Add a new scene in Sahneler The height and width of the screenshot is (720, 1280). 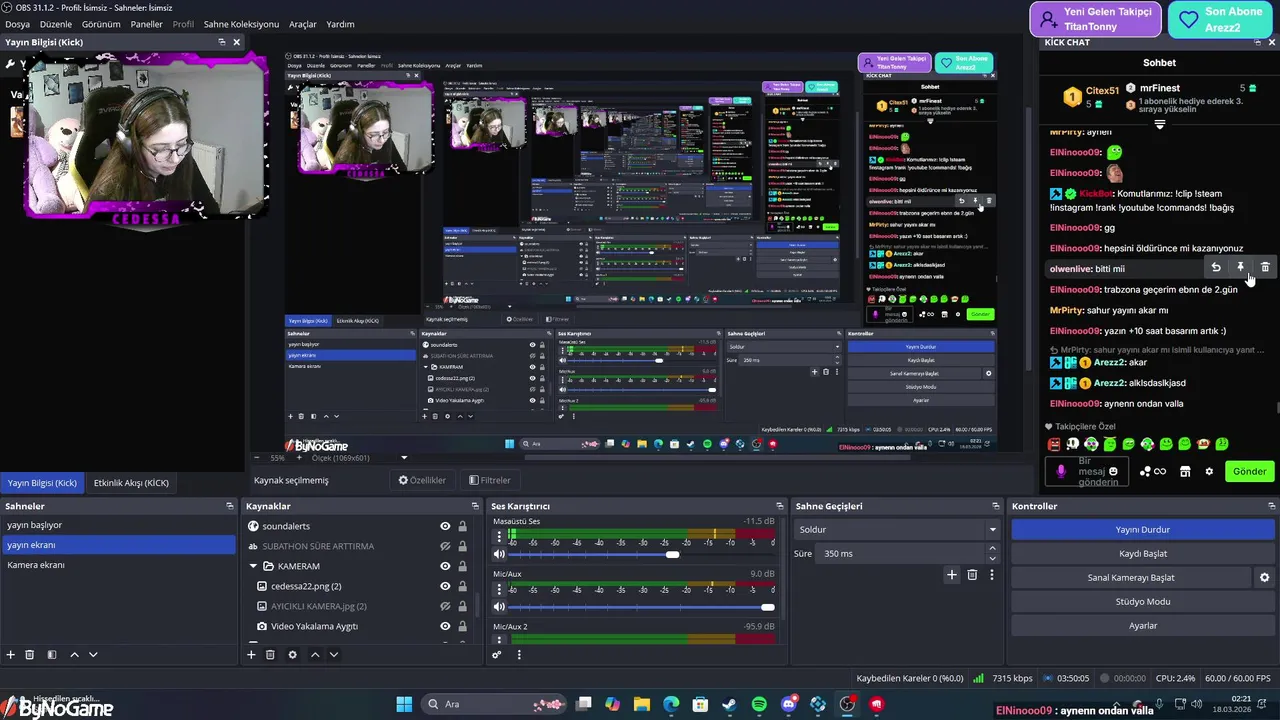[x=11, y=654]
